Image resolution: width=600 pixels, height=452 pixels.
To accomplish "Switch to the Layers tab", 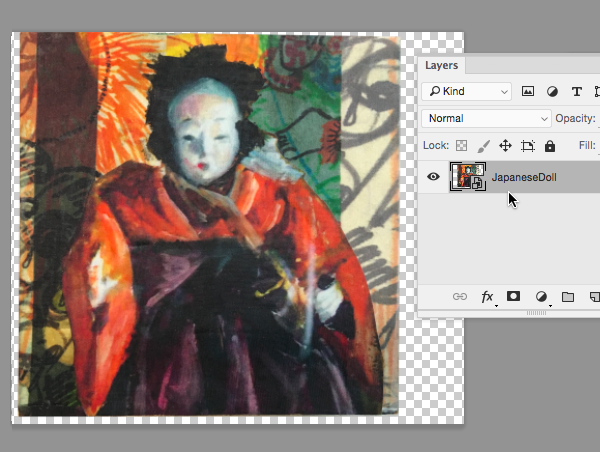I will [x=442, y=65].
